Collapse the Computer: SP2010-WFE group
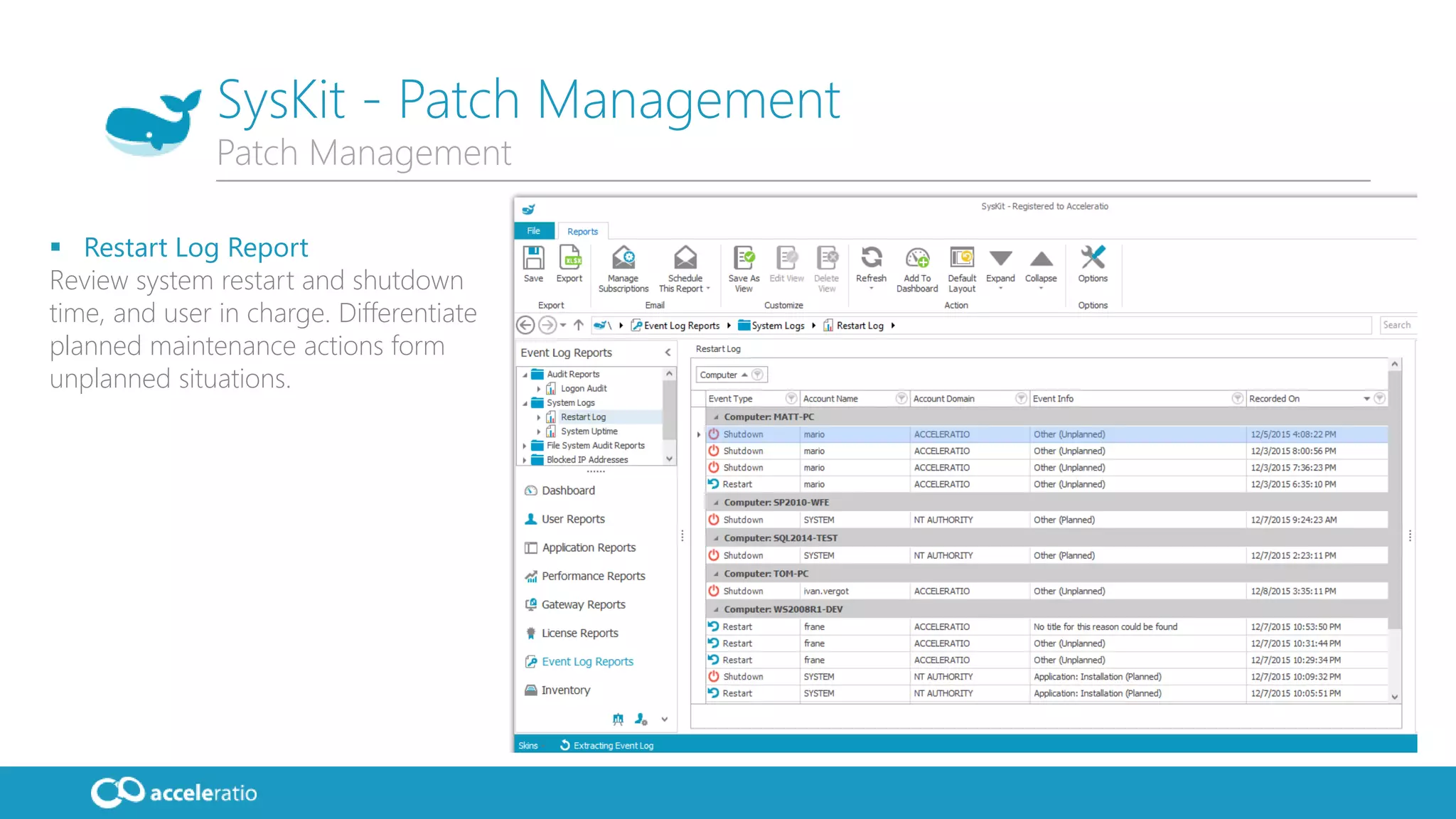The image size is (1456, 819). click(716, 503)
